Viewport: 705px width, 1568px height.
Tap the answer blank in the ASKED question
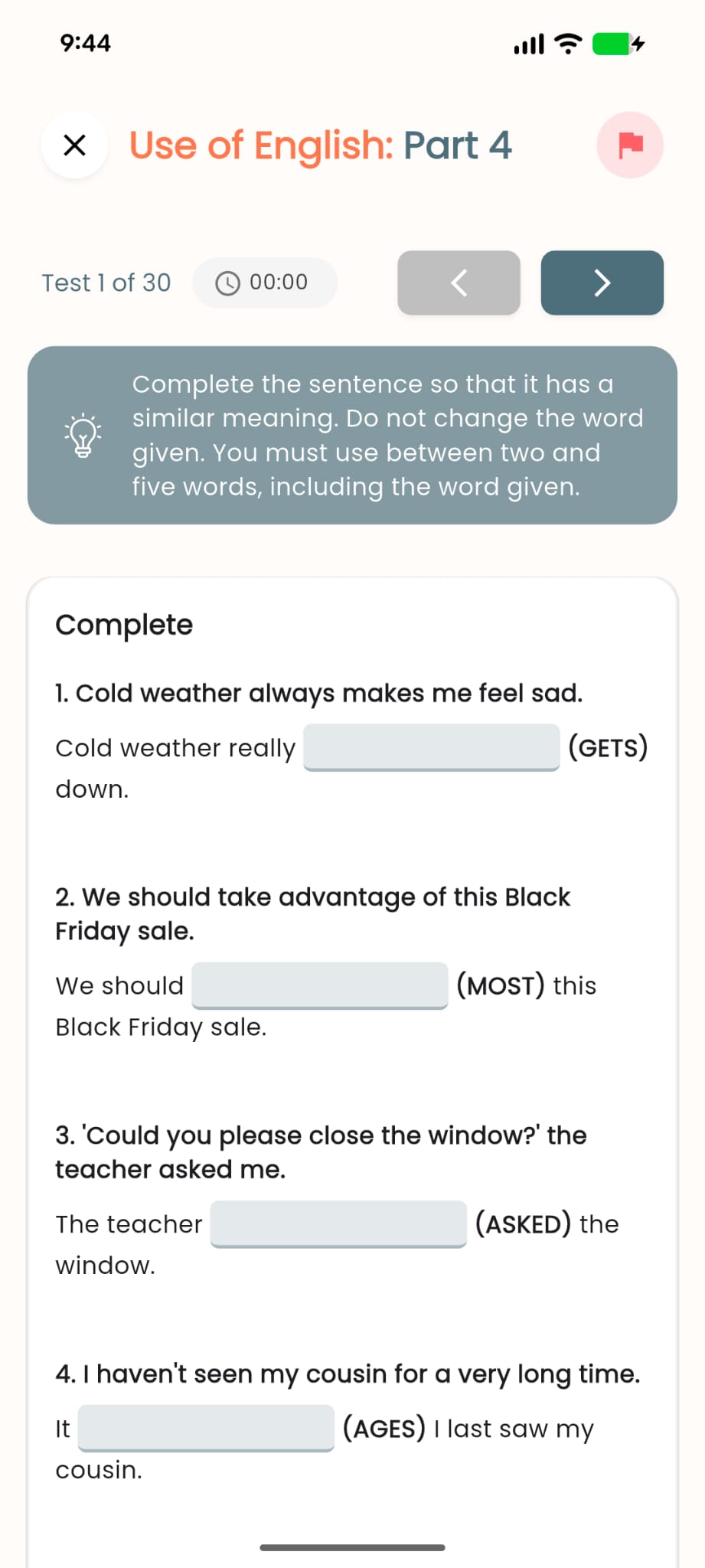point(339,1224)
